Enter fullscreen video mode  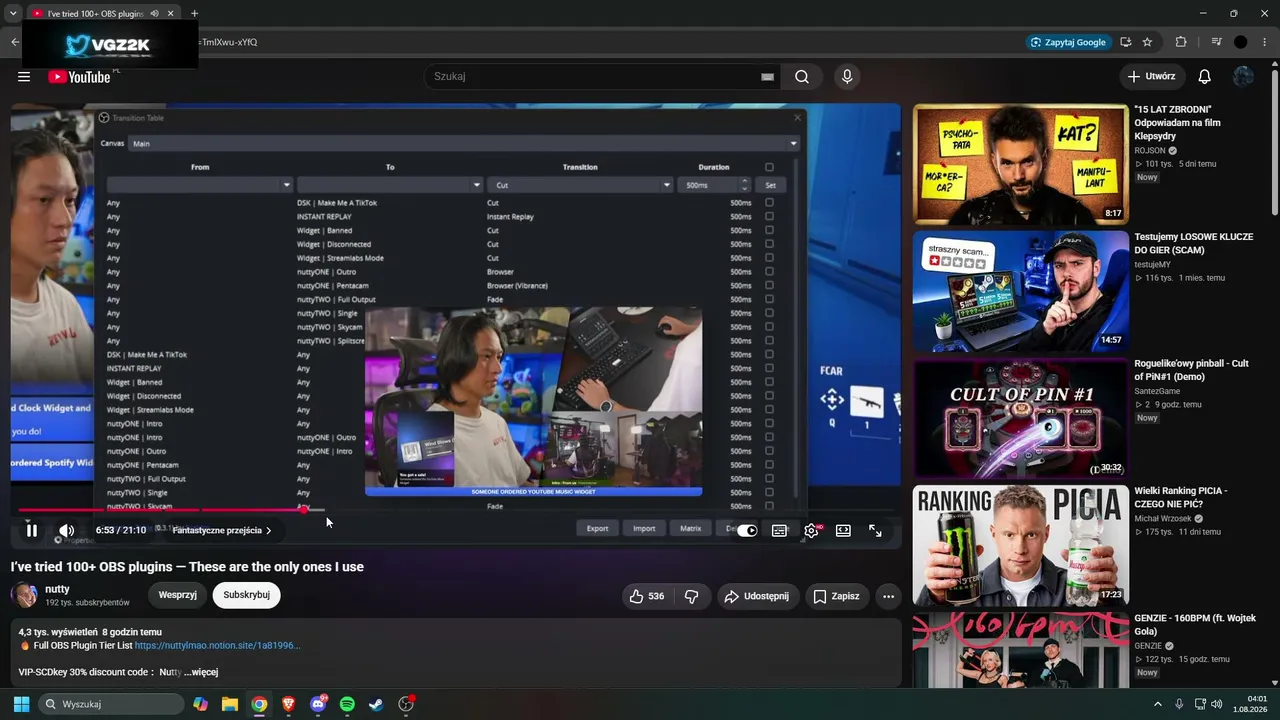(875, 531)
